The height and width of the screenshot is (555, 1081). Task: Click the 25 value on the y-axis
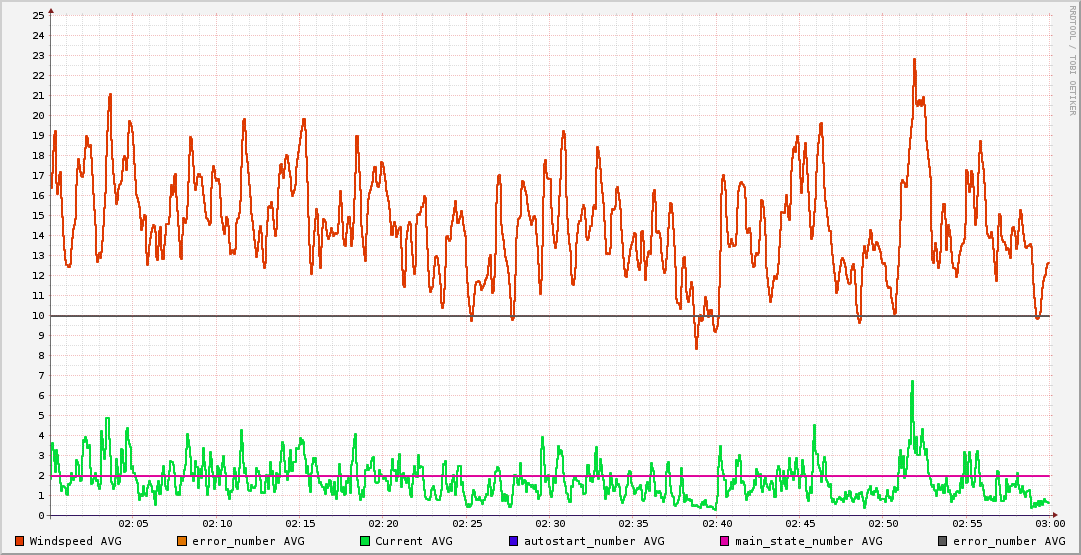[x=38, y=15]
